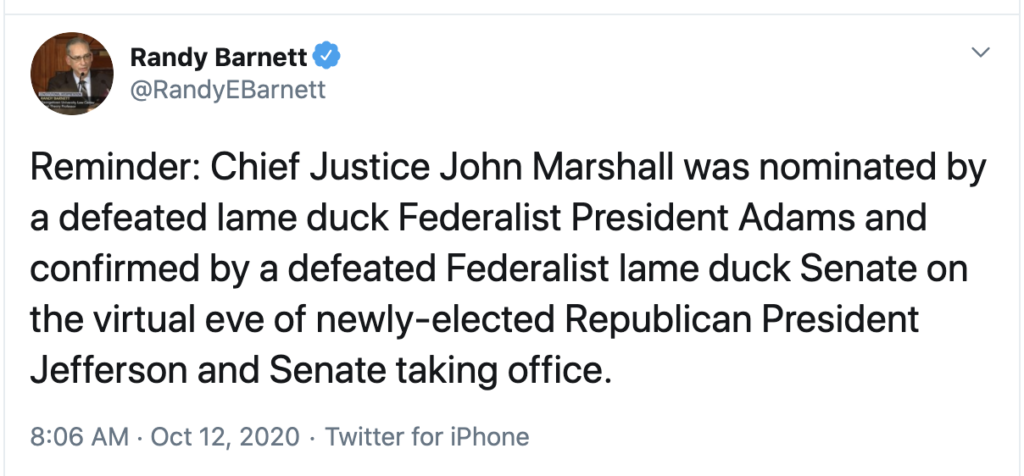Open Randy Barnett's profile avatar
This screenshot has height=476, width=1024.
[71, 72]
